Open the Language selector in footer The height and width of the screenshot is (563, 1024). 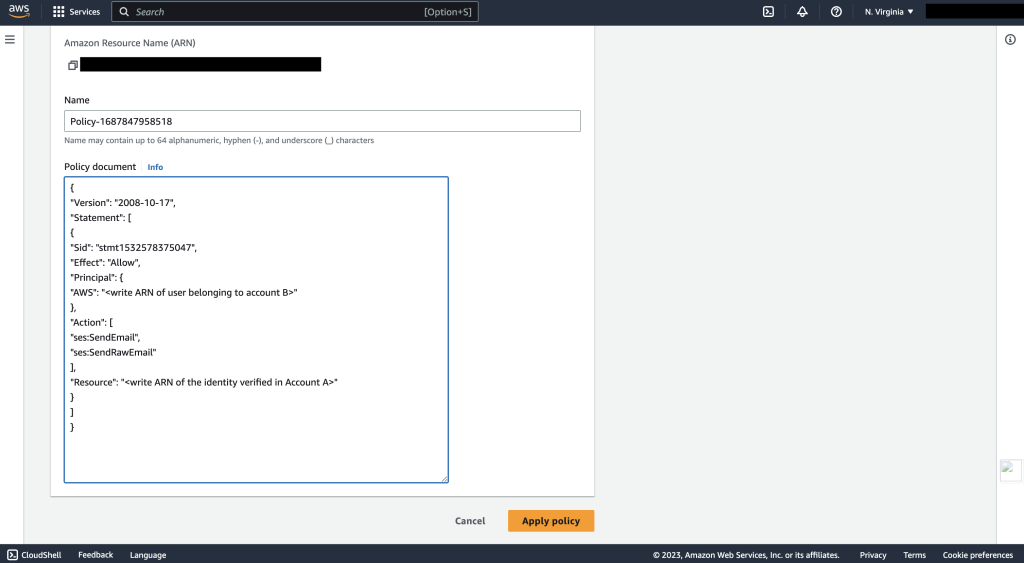(x=148, y=555)
